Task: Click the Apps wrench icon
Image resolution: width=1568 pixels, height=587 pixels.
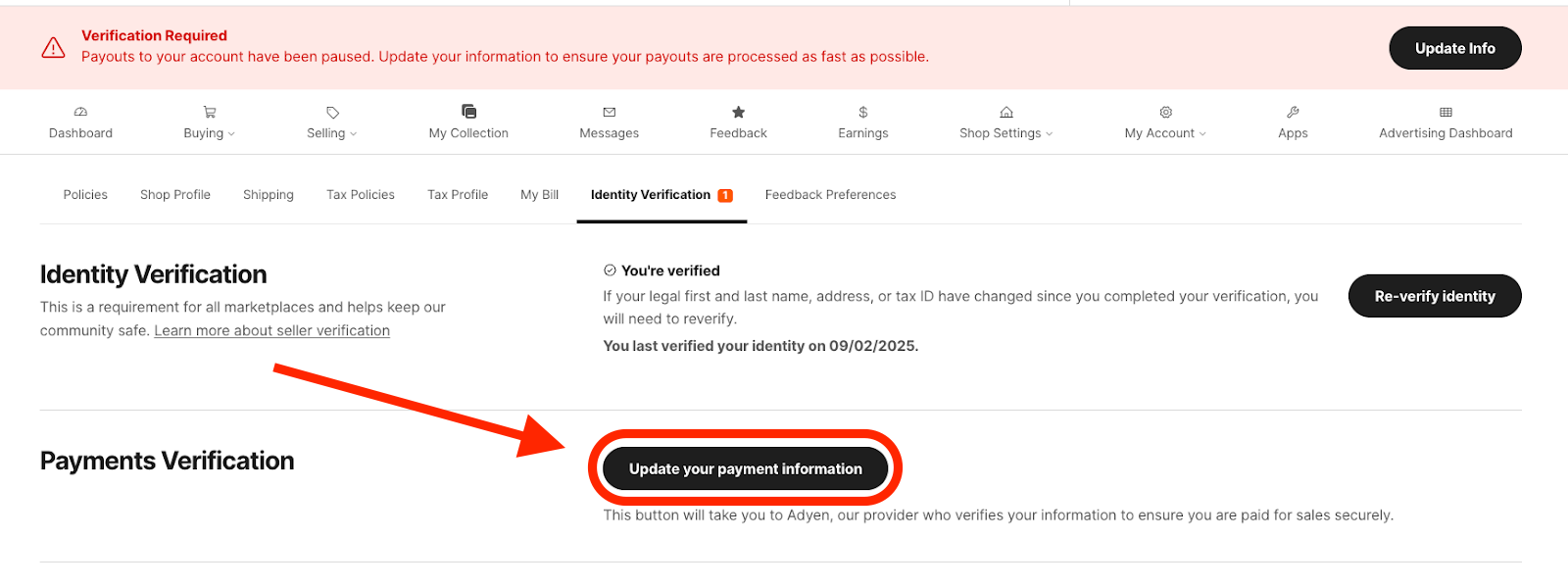Action: tap(1293, 112)
